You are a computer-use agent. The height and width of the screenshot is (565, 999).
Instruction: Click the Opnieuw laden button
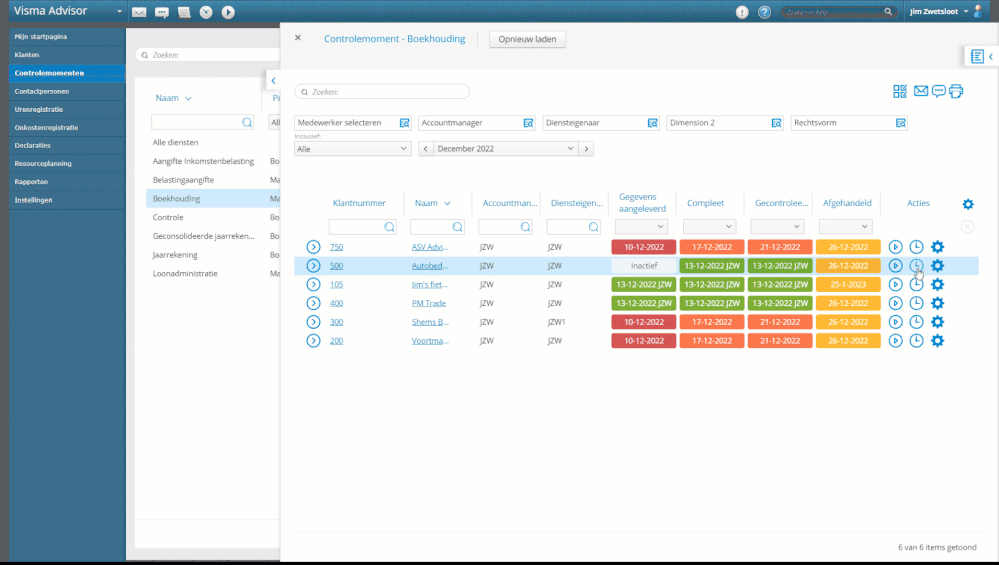[527, 39]
